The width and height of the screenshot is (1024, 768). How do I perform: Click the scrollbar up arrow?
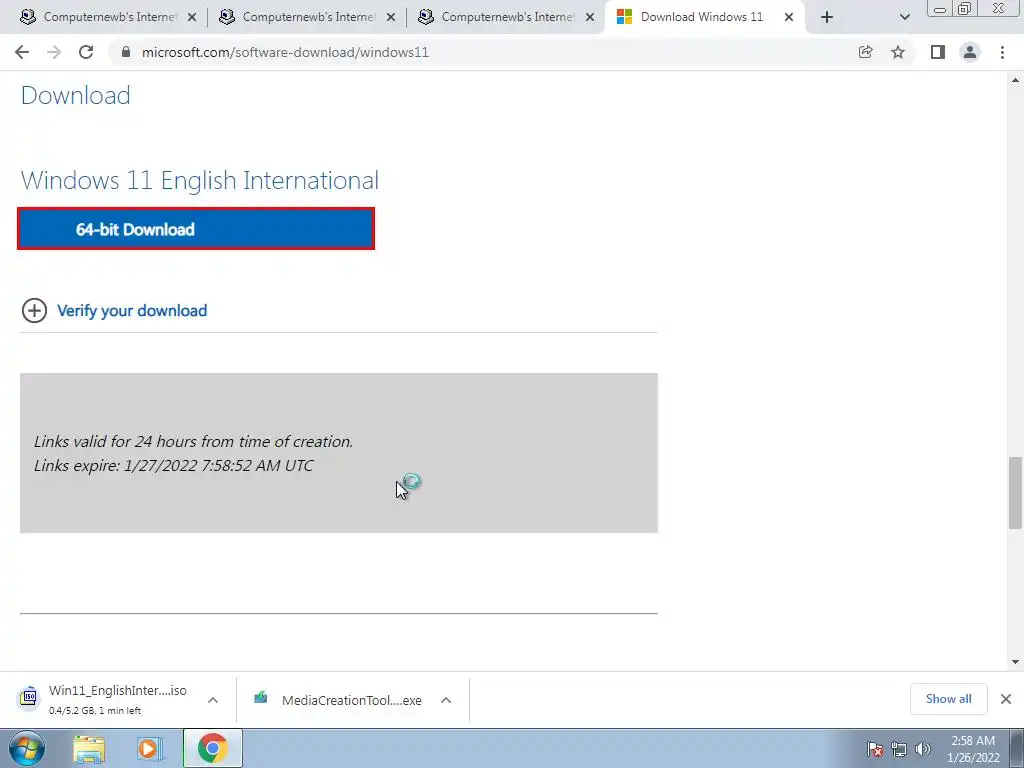(1015, 80)
